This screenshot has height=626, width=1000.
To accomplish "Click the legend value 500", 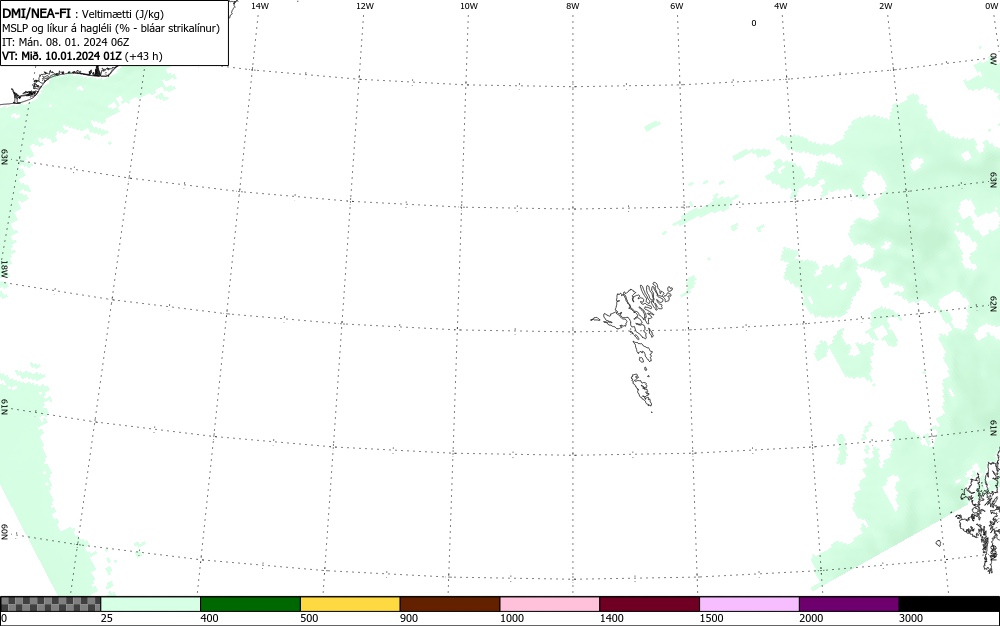I will [x=309, y=618].
